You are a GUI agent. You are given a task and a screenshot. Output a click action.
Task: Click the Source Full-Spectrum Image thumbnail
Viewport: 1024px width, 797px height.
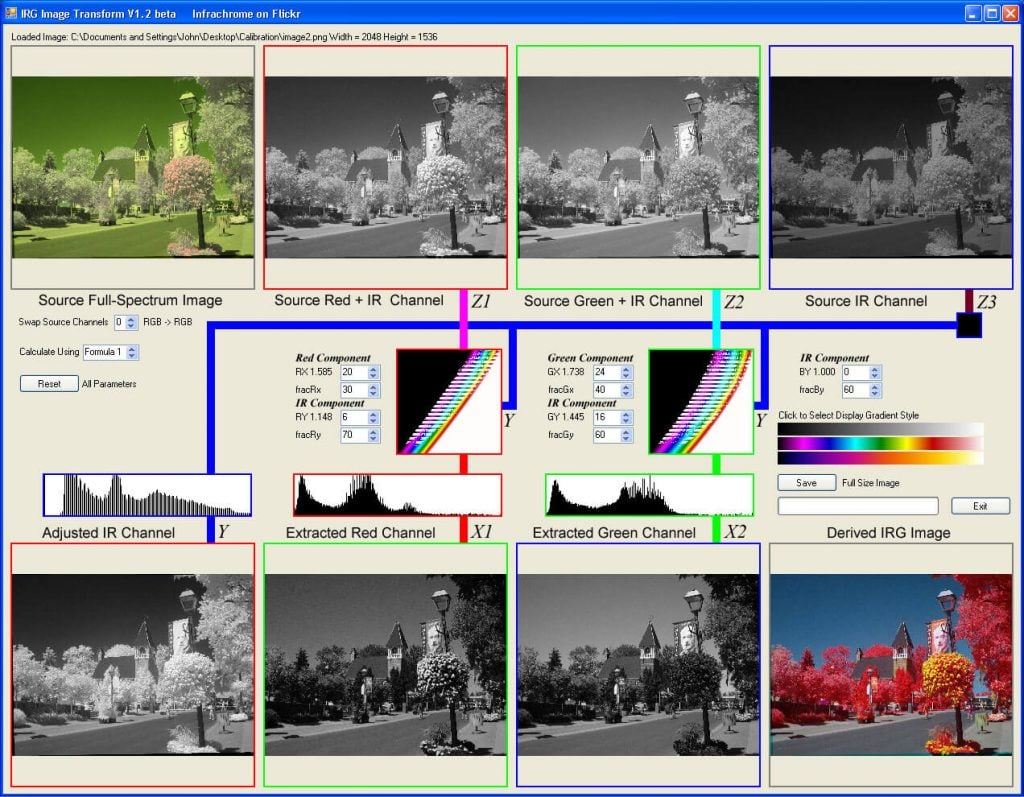click(133, 167)
